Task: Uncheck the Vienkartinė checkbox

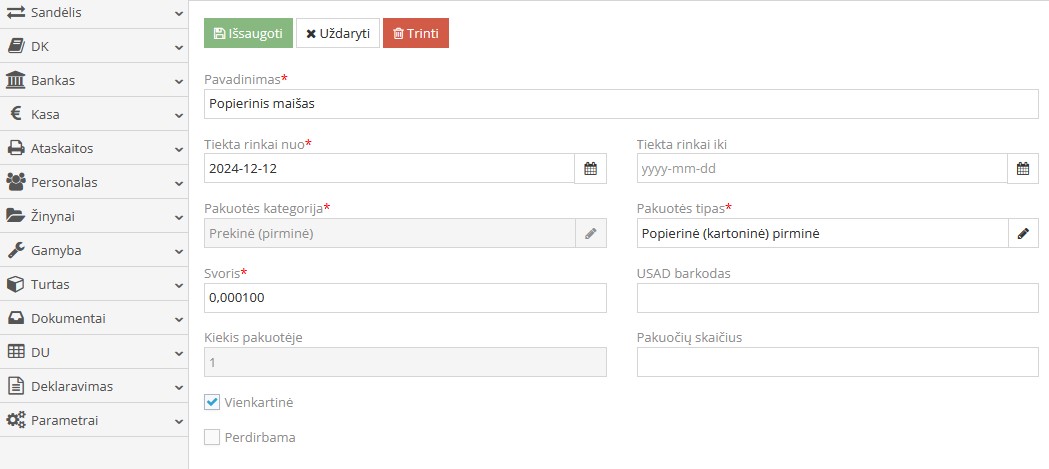Action: click(212, 402)
